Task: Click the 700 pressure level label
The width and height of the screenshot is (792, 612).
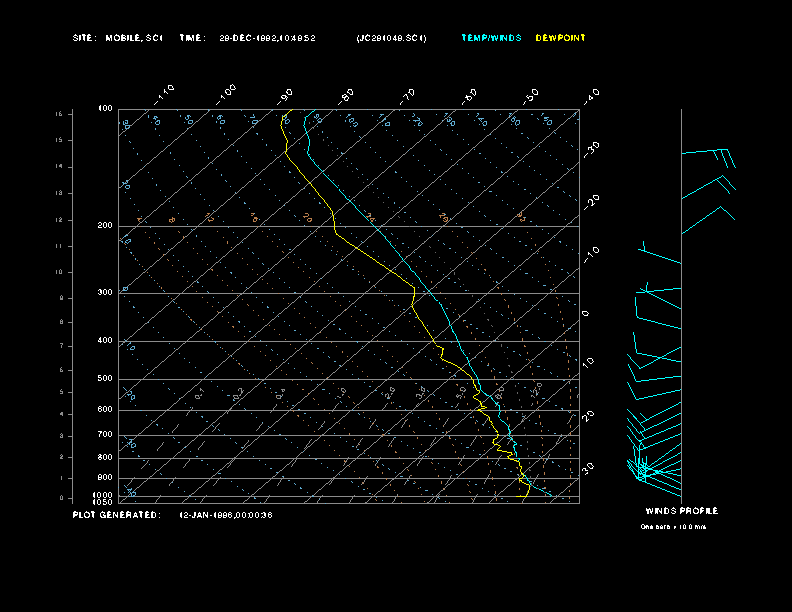Action: [105, 435]
